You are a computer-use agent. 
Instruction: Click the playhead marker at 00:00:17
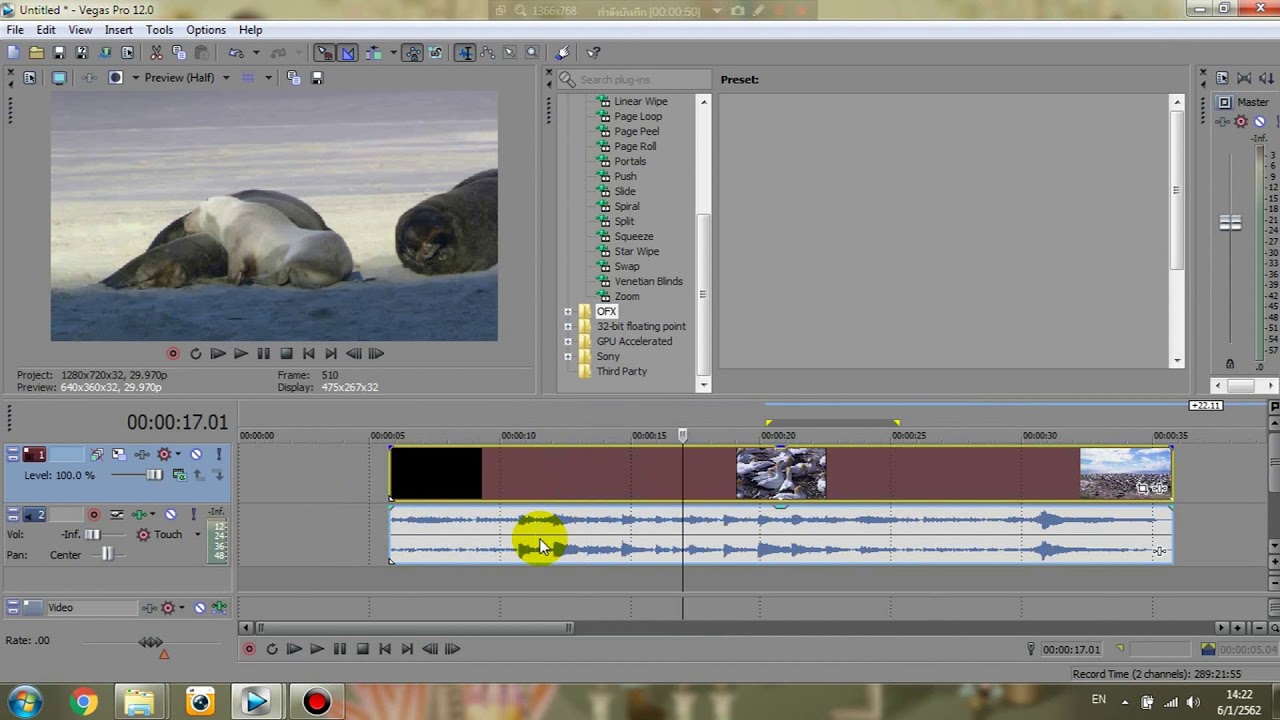683,436
